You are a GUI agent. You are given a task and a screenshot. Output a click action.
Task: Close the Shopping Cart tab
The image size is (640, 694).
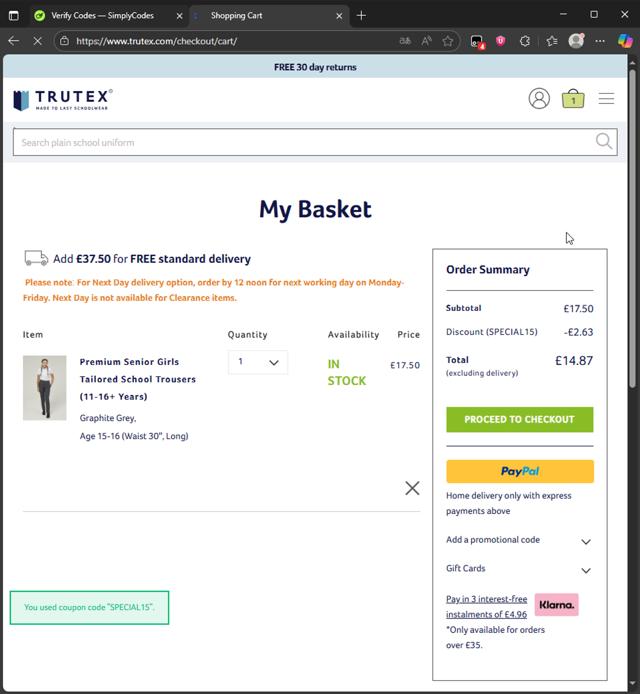[x=339, y=16]
